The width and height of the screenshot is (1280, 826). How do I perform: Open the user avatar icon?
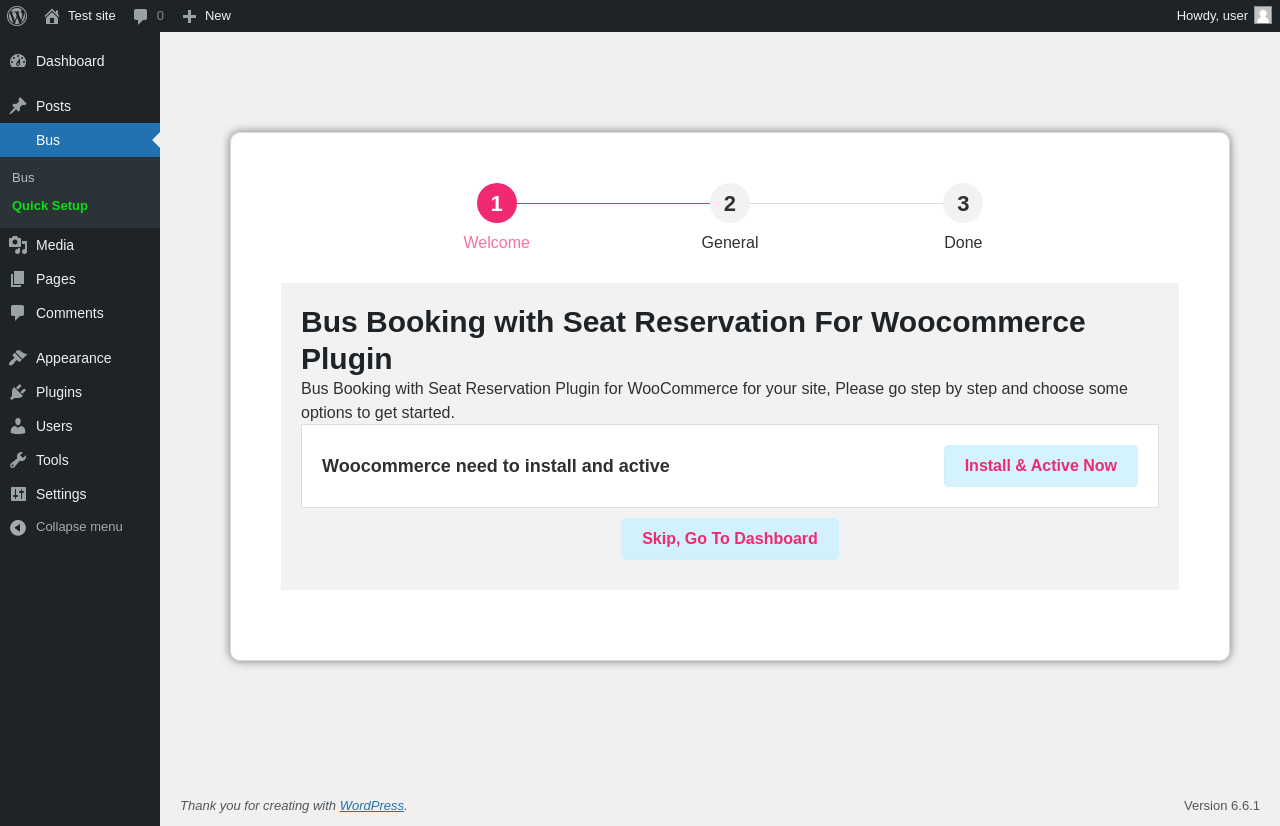(1263, 15)
